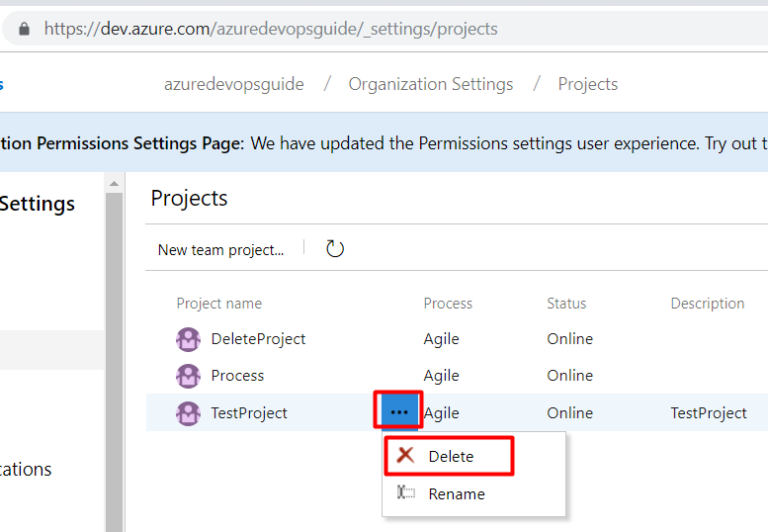The image size is (768, 532).
Task: Click the red X delete icon
Action: point(405,456)
